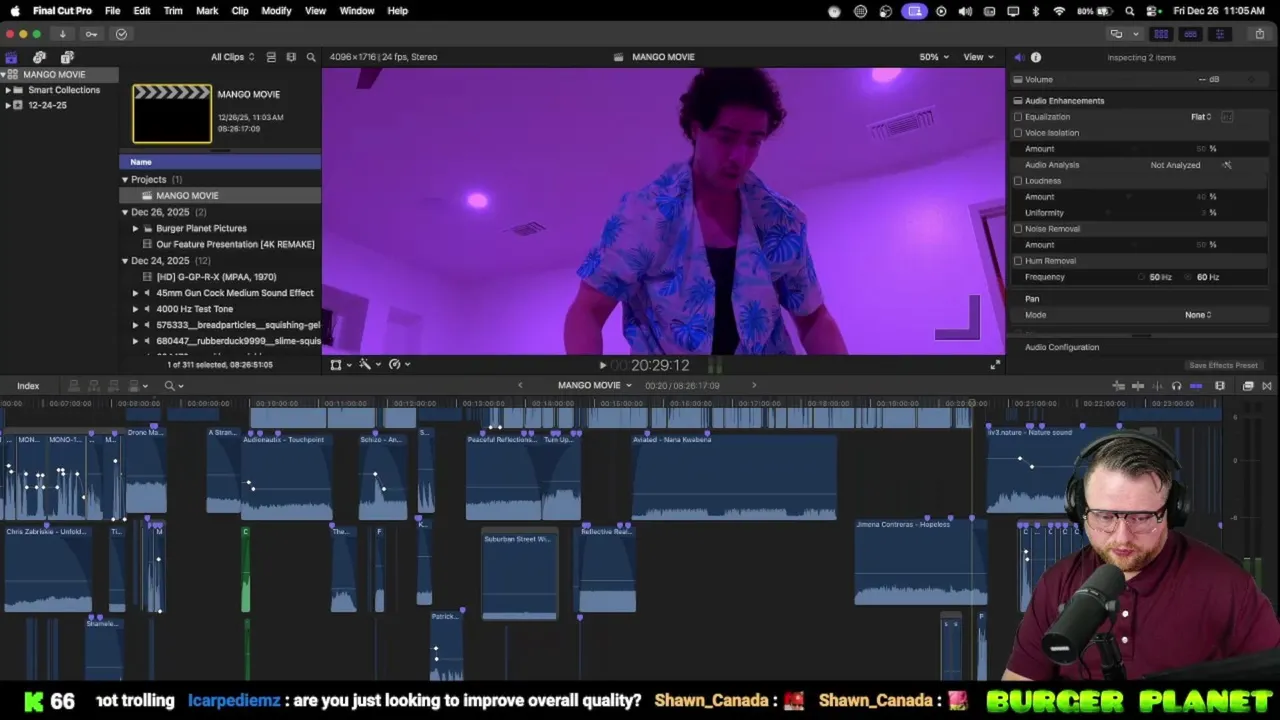1280x720 pixels.
Task: Open the Trim menu
Action: tap(173, 11)
